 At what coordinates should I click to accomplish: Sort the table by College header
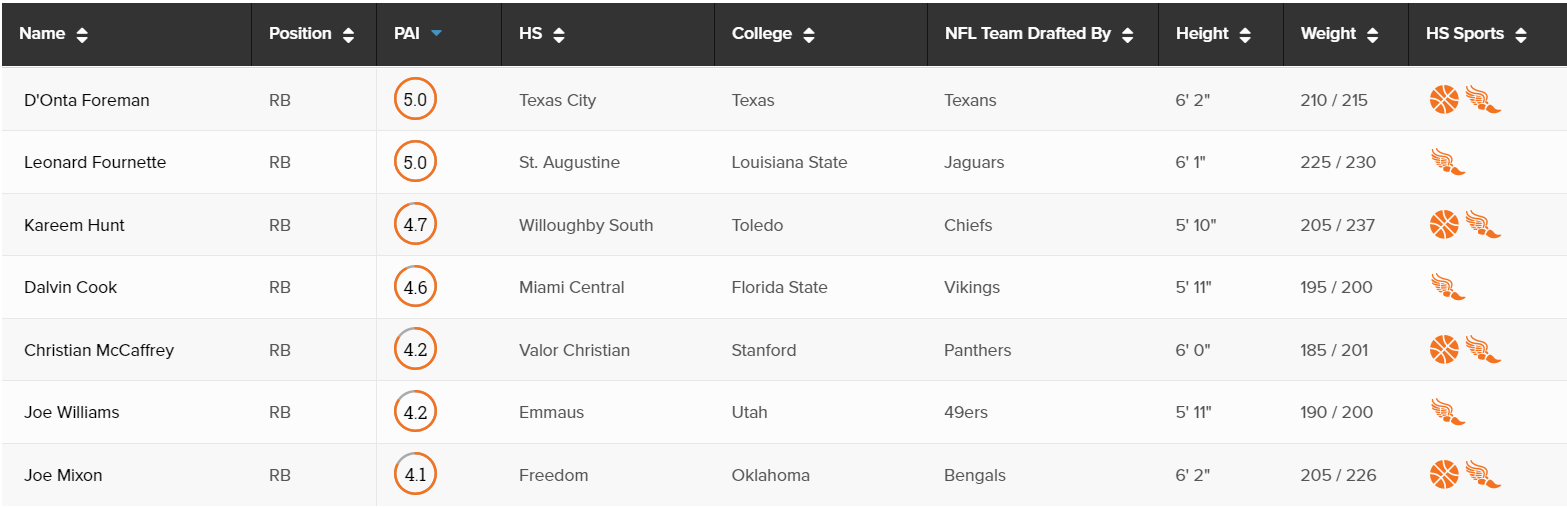(773, 34)
